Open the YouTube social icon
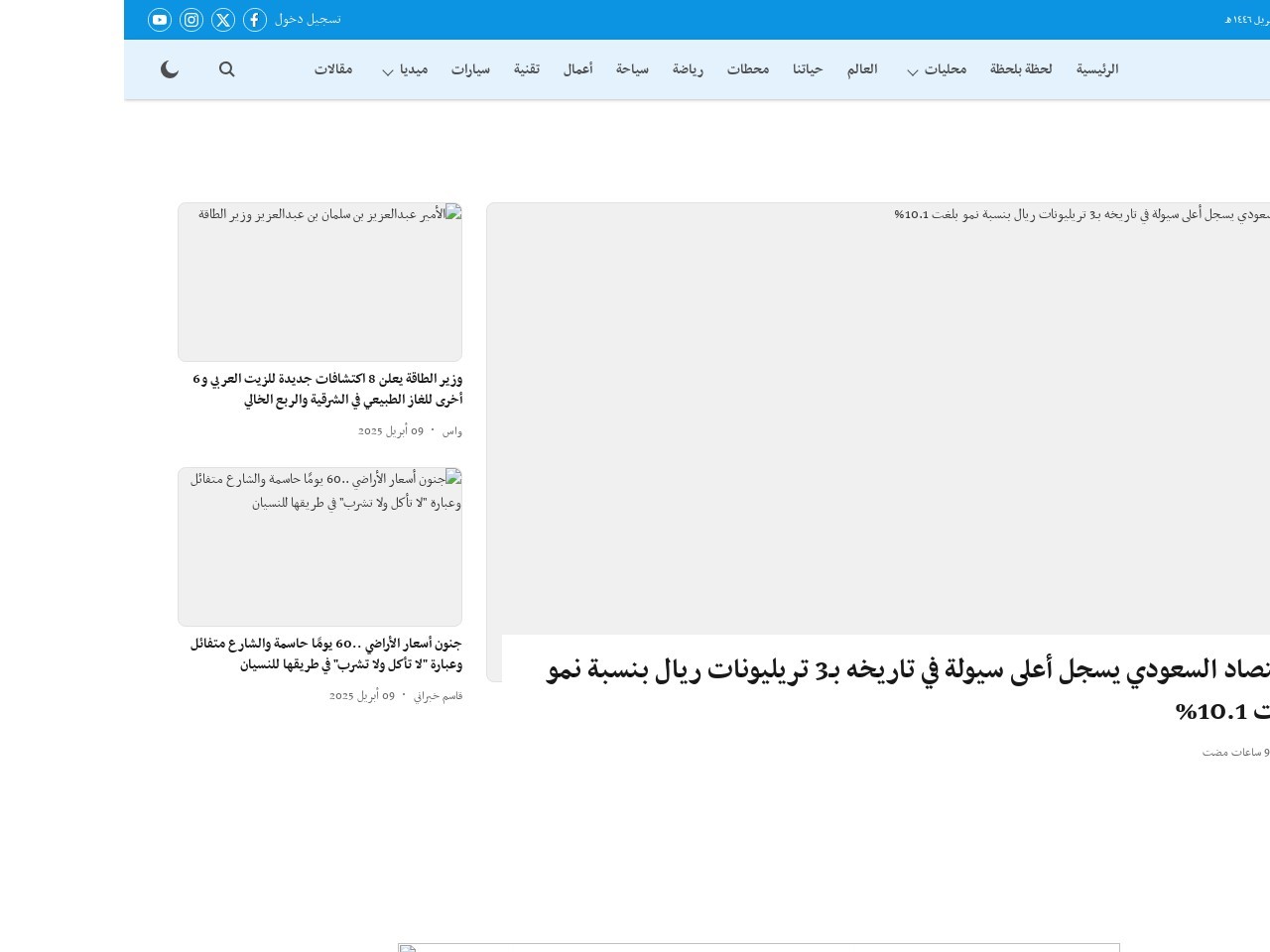1270x952 pixels. [160, 20]
